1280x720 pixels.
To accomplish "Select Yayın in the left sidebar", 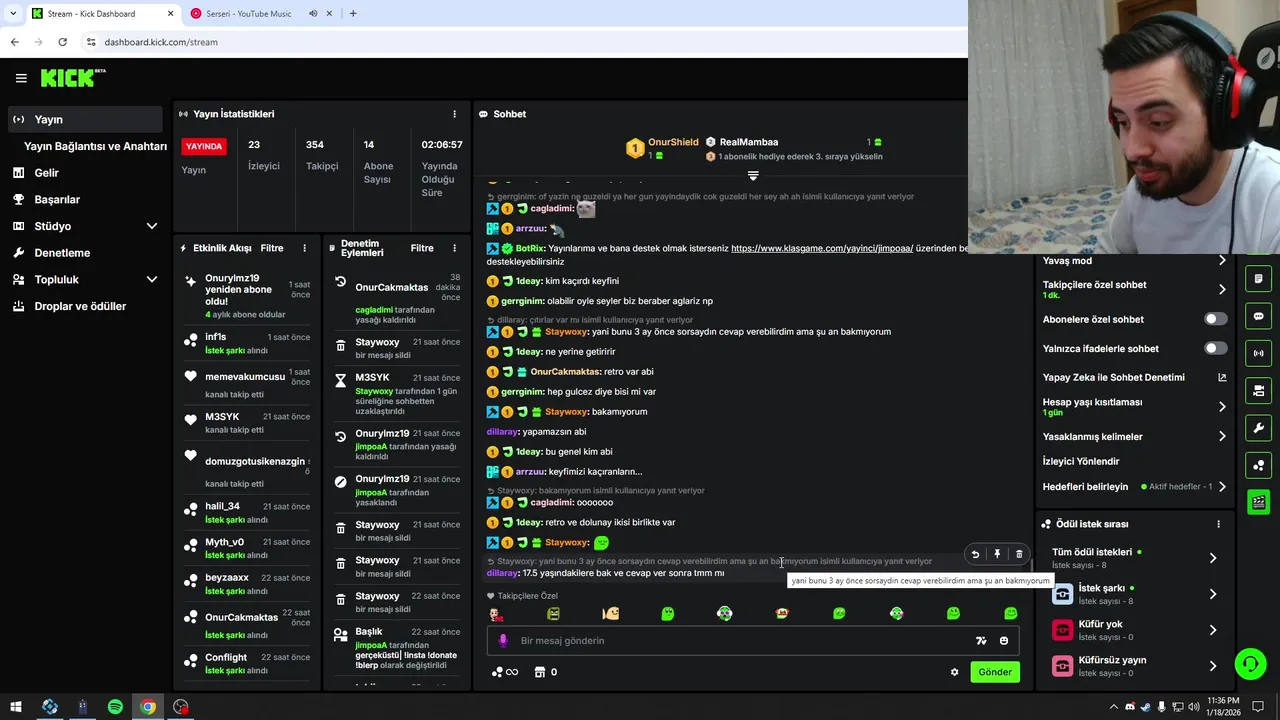I will (85, 119).
